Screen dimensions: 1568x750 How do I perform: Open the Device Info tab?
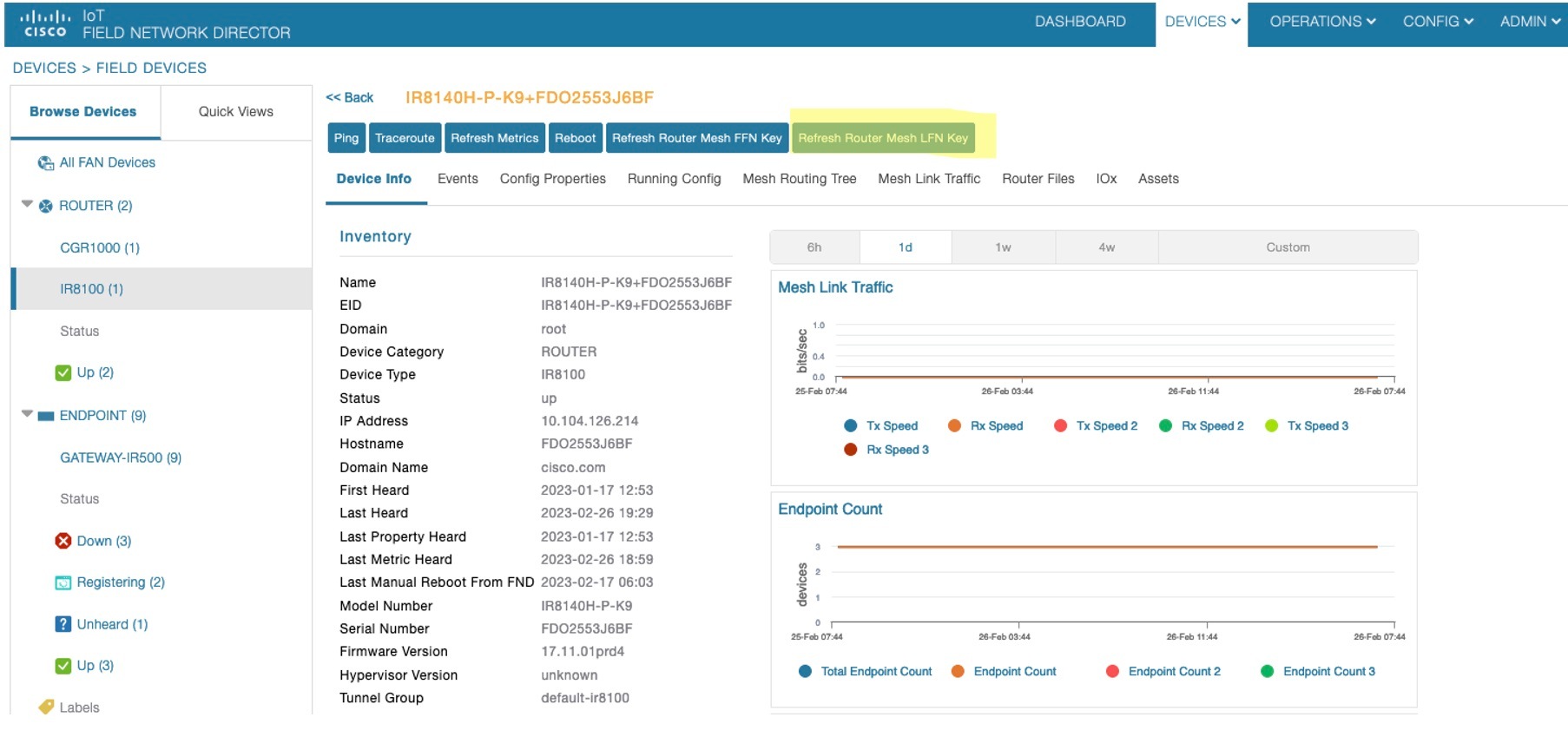(374, 180)
